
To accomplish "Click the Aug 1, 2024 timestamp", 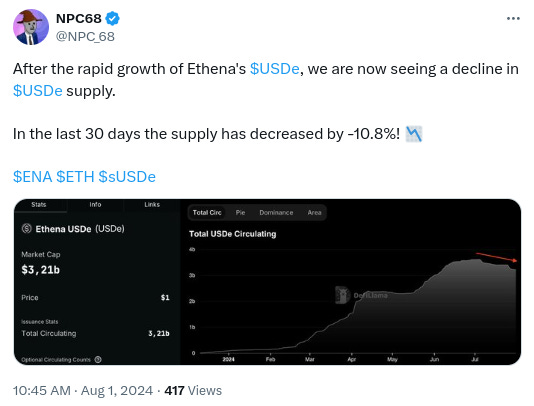I will pos(117,390).
